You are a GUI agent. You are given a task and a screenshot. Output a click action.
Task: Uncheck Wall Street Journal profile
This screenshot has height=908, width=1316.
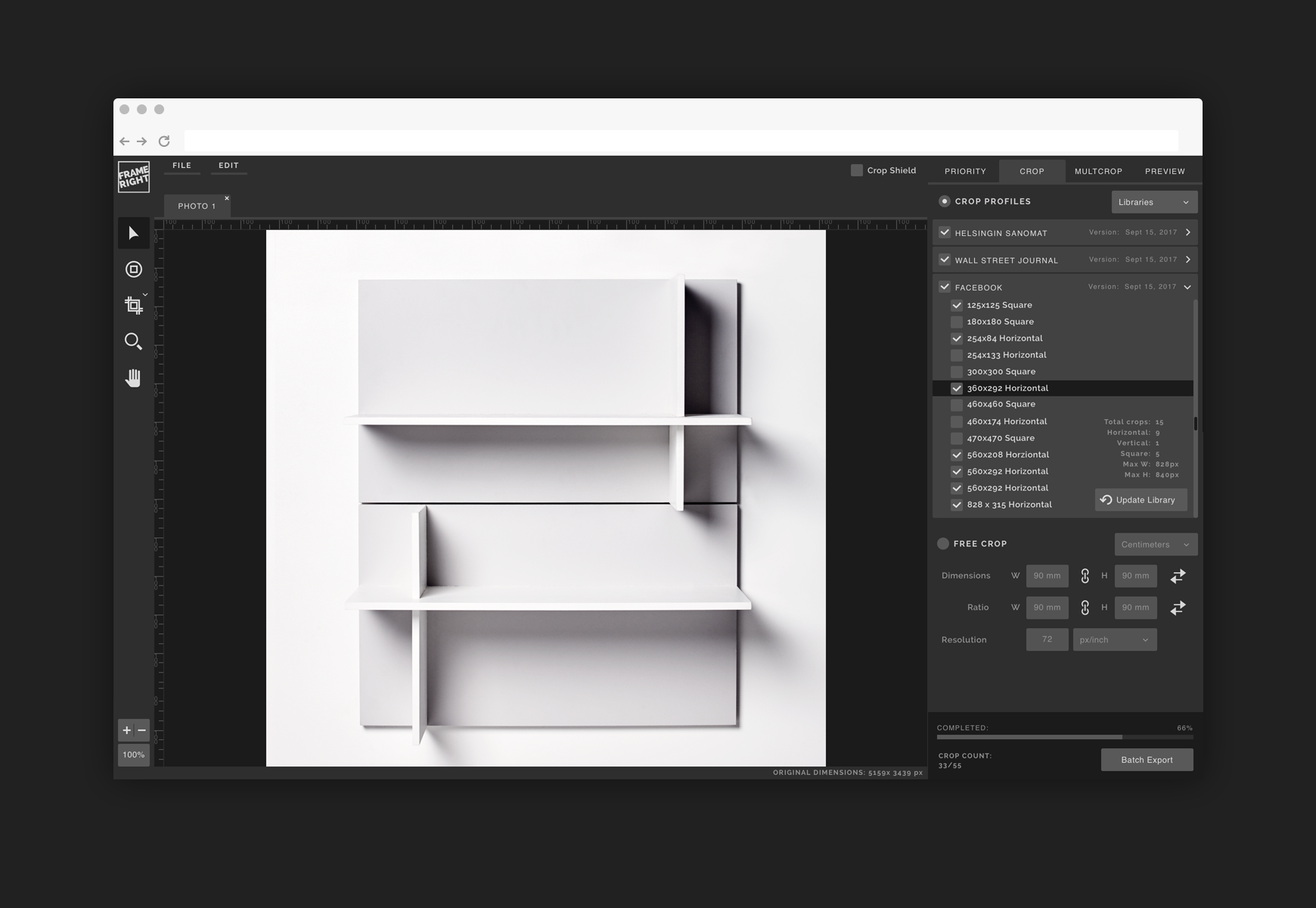click(x=945, y=260)
